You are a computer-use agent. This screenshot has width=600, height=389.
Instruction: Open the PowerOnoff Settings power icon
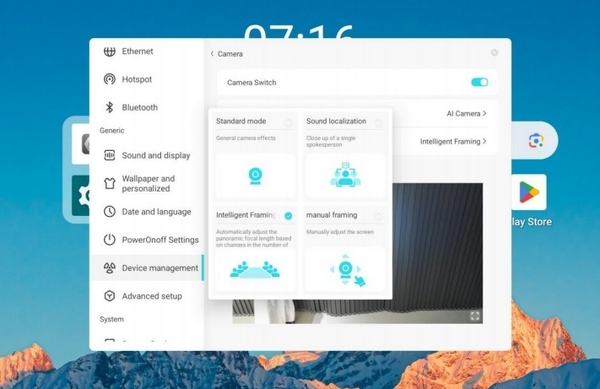(x=109, y=240)
